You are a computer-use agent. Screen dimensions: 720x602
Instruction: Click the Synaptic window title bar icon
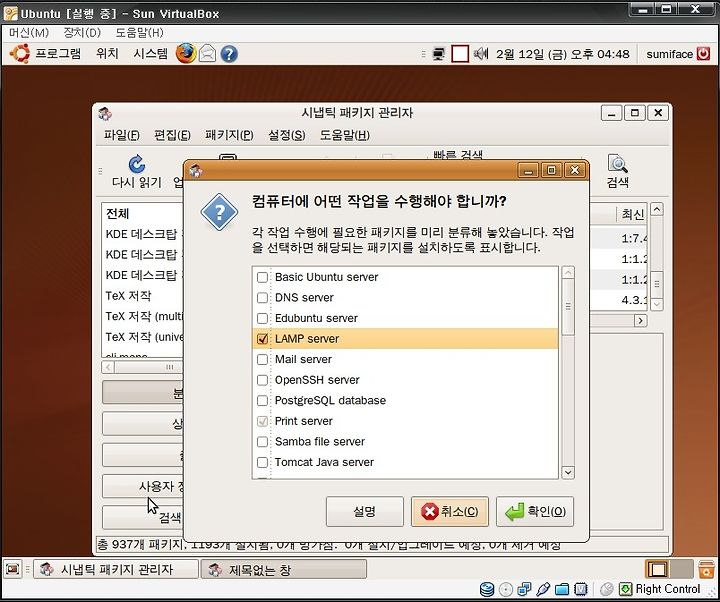coord(105,113)
